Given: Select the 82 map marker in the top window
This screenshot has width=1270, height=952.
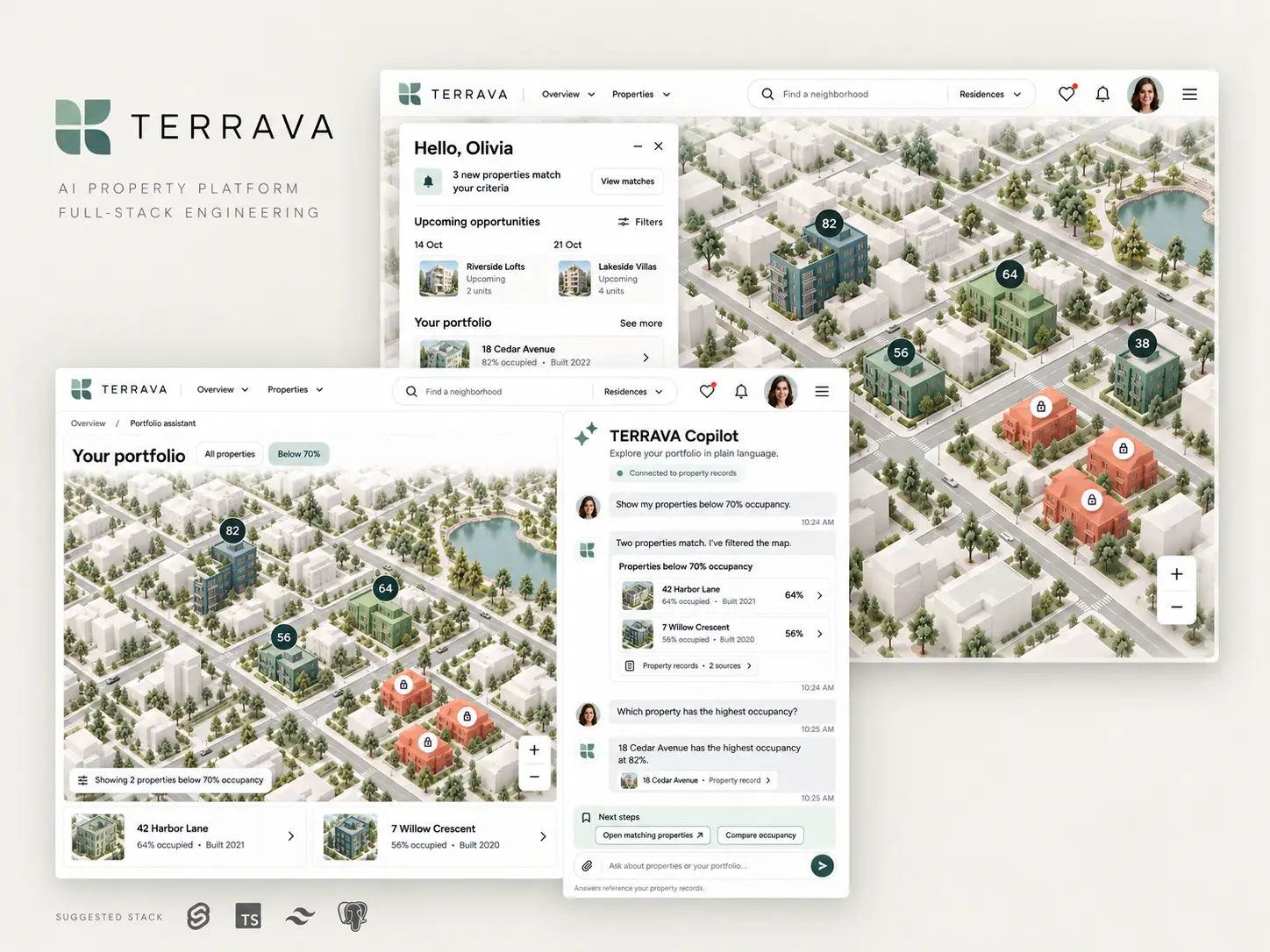Looking at the screenshot, I should [x=829, y=223].
